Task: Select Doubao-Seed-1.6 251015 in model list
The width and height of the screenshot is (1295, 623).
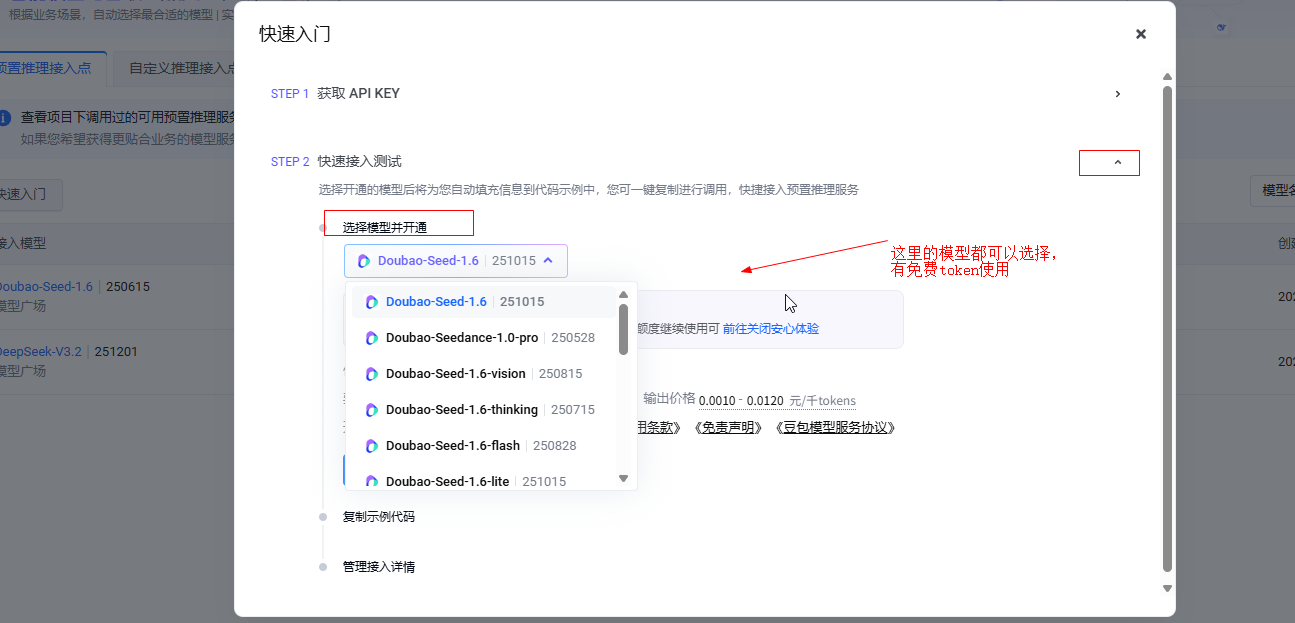Action: pyautogui.click(x=483, y=302)
